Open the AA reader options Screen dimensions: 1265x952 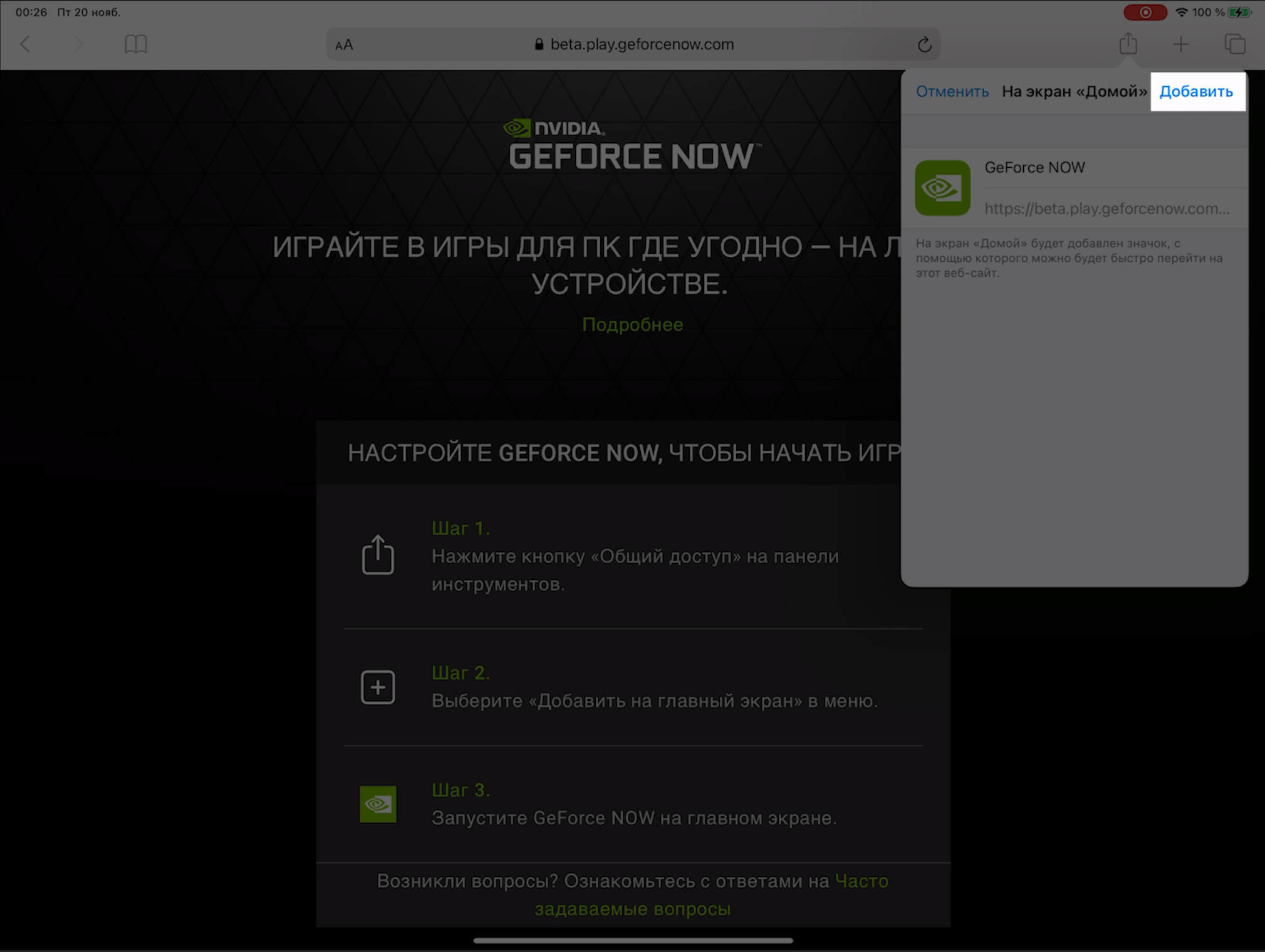(344, 45)
